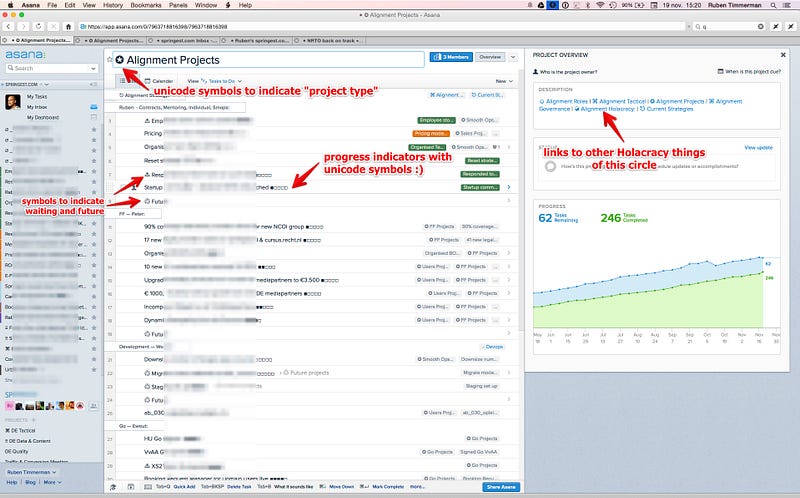Click the View update link
Image resolution: width=800 pixels, height=498 pixels.
coord(758,147)
